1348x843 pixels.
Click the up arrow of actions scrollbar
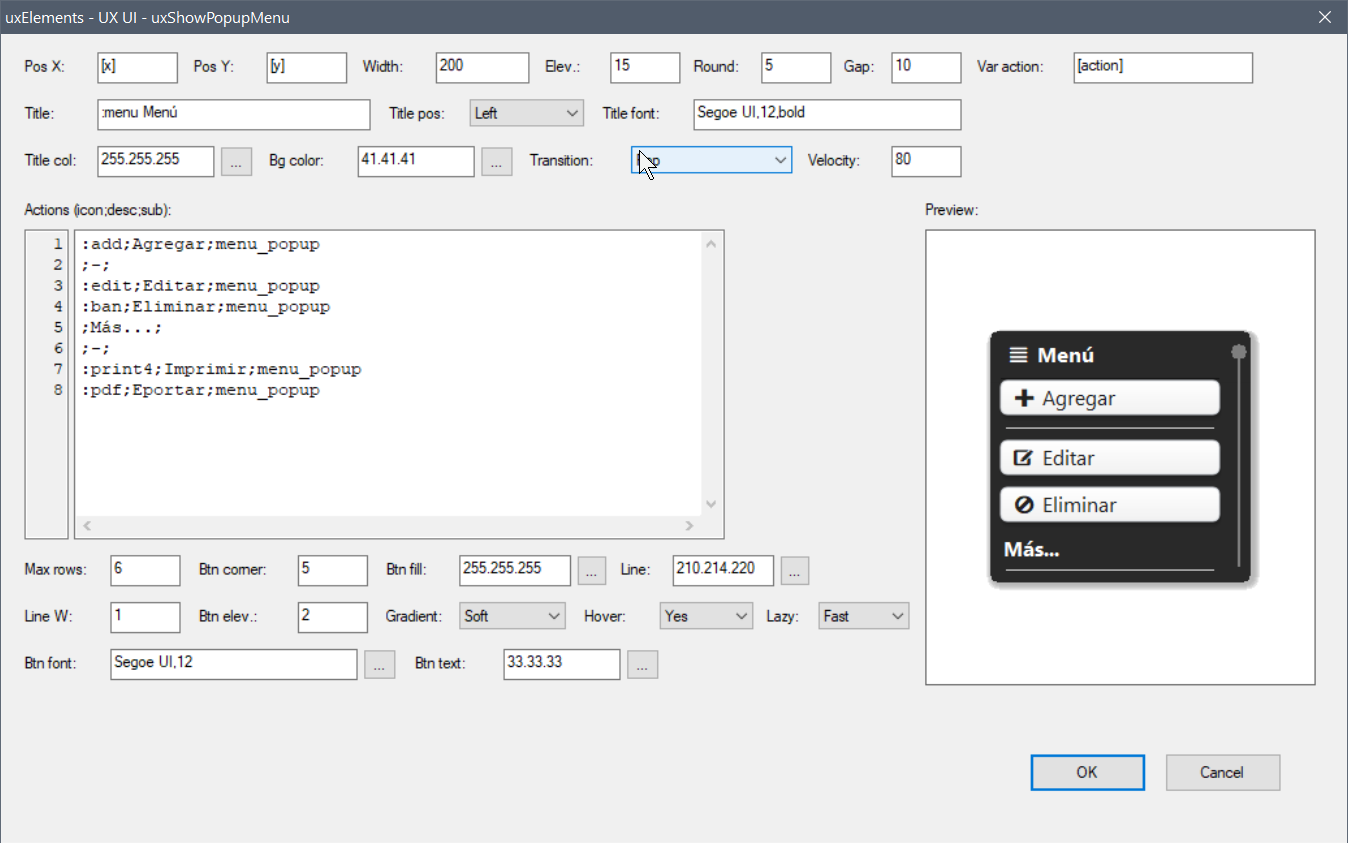[711, 243]
